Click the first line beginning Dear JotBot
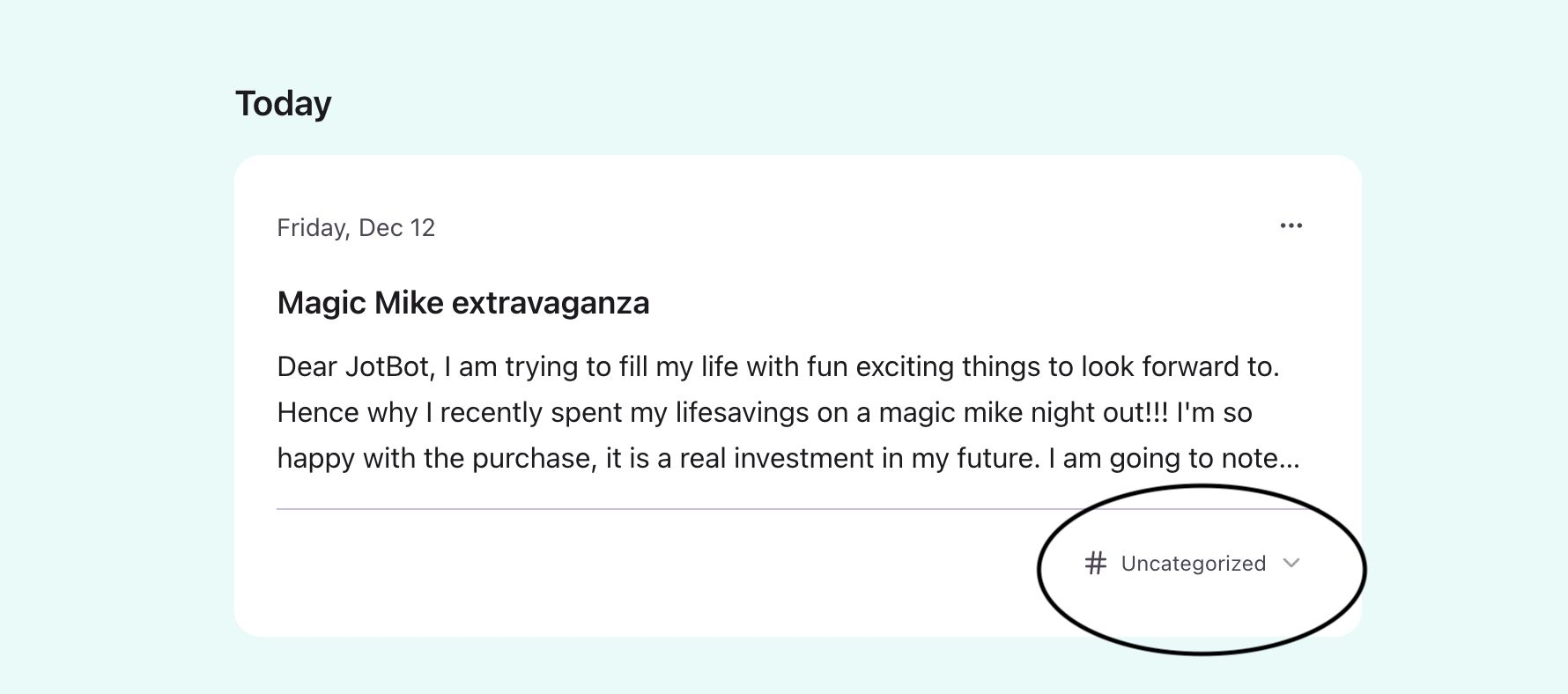The image size is (1568, 694). [x=777, y=366]
